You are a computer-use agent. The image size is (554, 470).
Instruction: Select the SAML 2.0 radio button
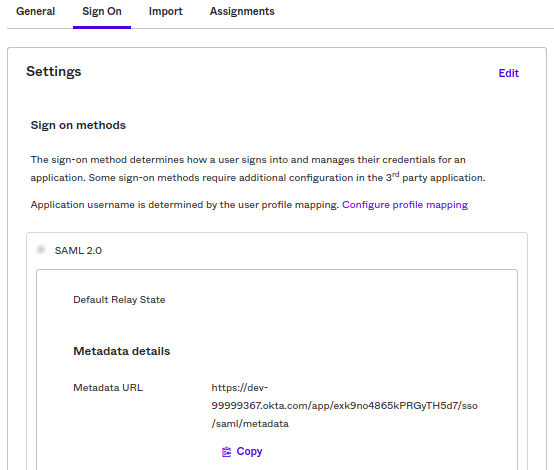(41, 250)
